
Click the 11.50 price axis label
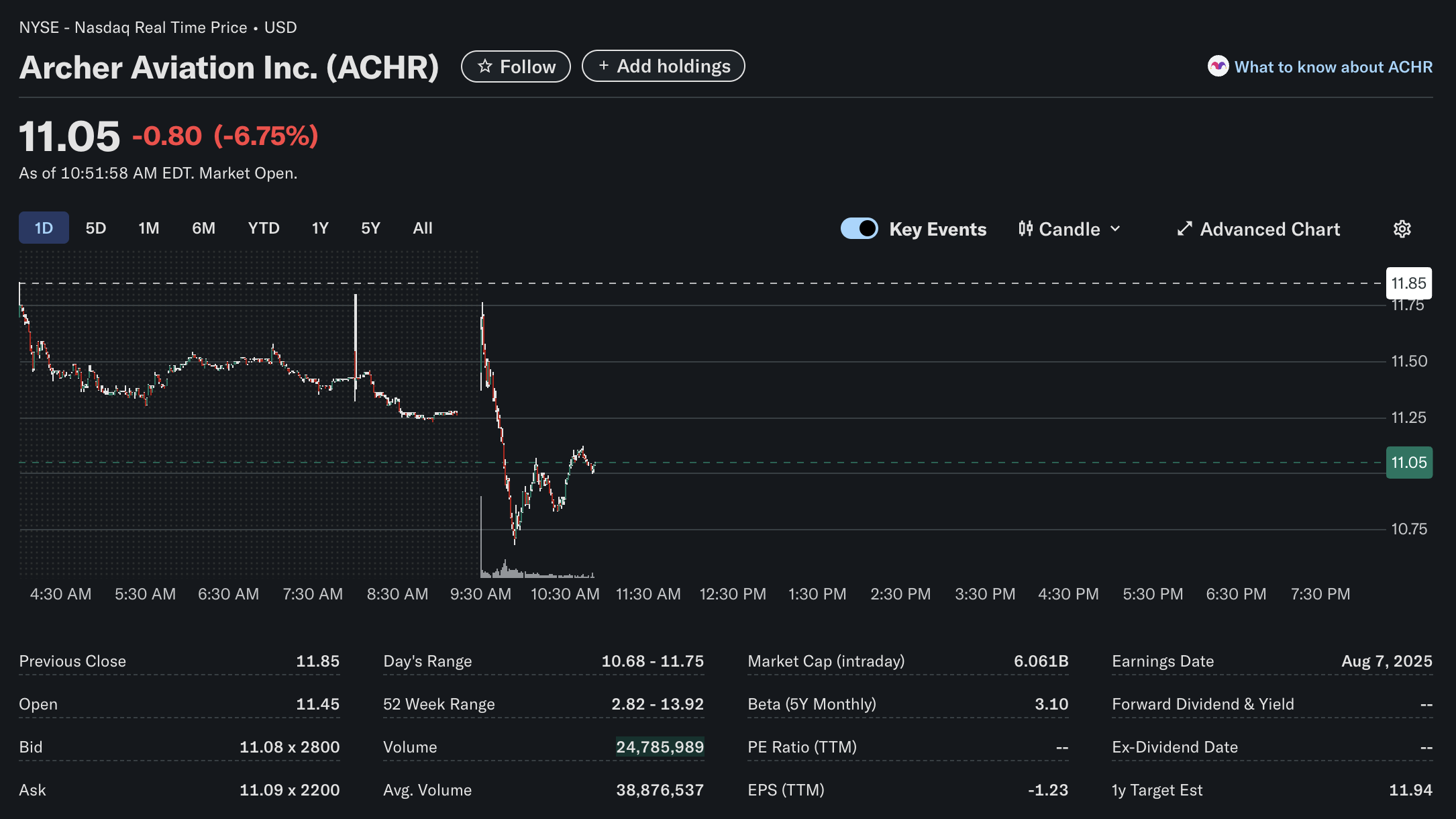(1409, 361)
